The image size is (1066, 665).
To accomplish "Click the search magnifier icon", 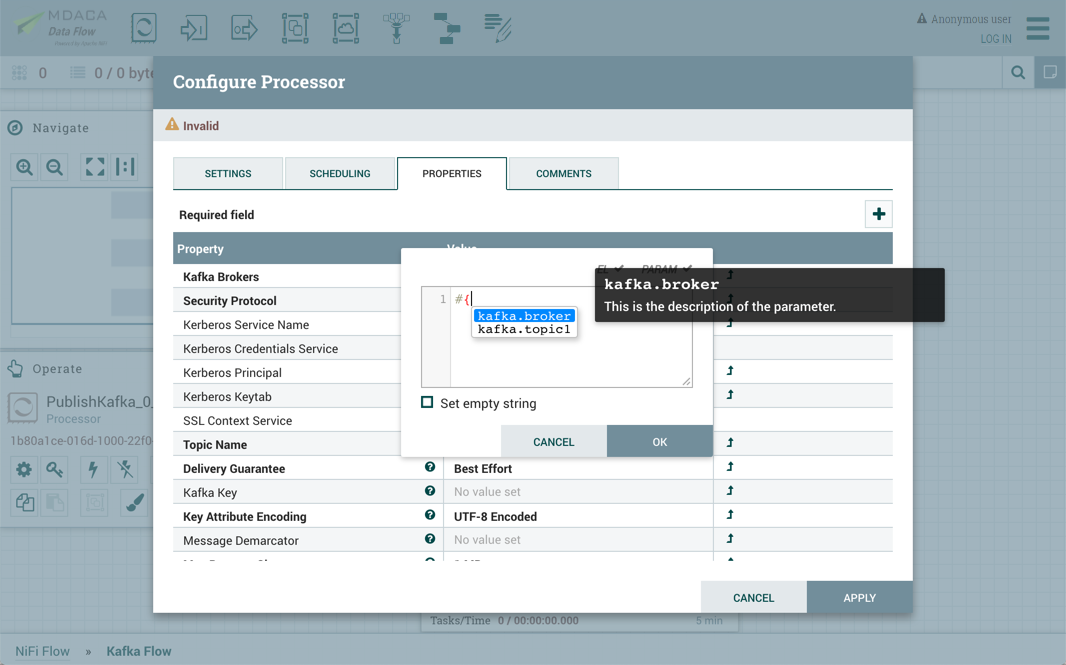I will [x=1018, y=73].
